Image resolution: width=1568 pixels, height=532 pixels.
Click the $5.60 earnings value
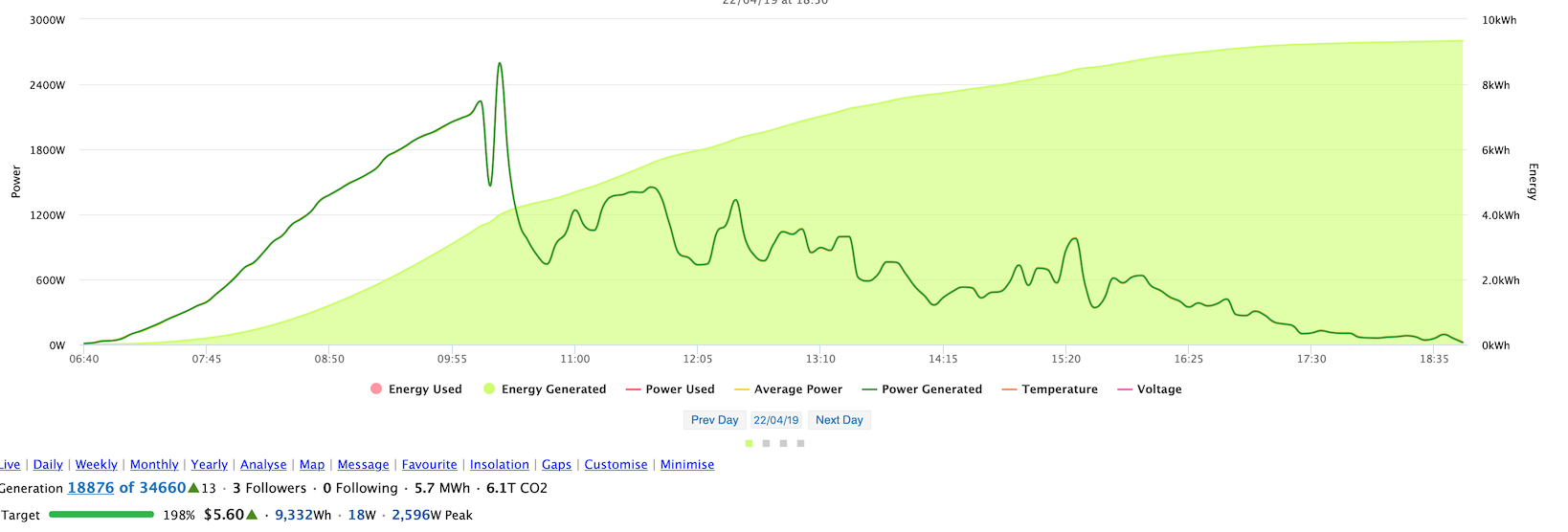(x=224, y=515)
